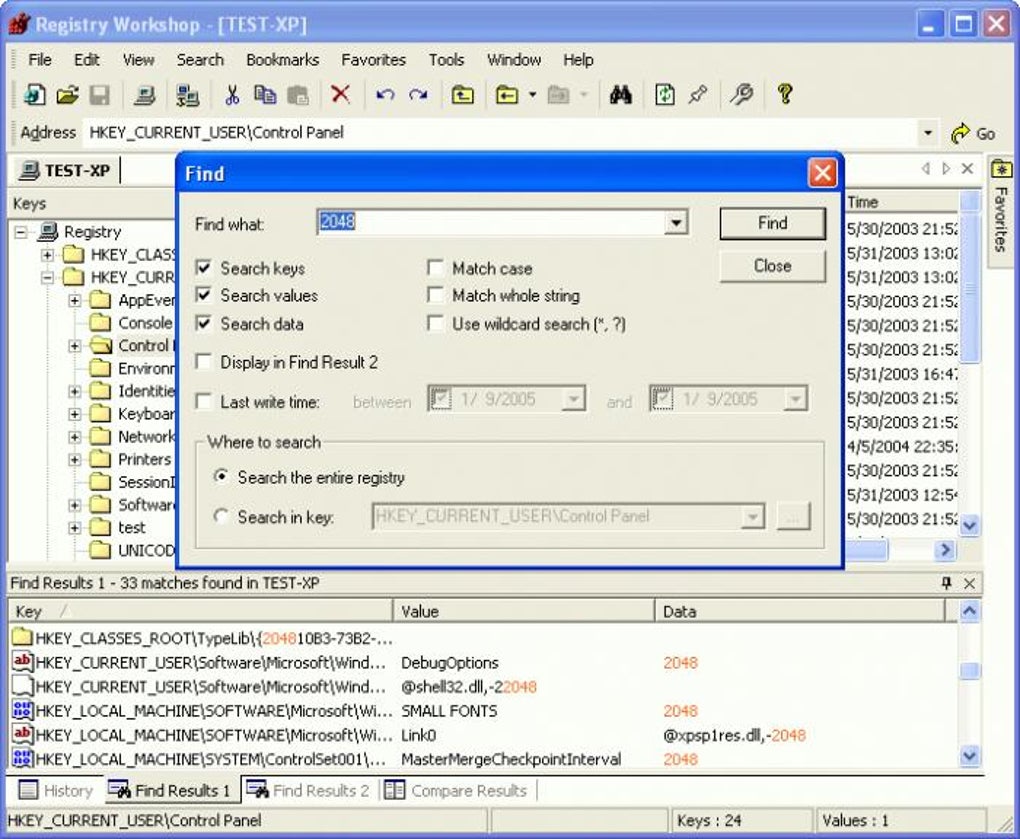Uncheck the Search values checkbox
This screenshot has width=1020, height=839.
(204, 295)
